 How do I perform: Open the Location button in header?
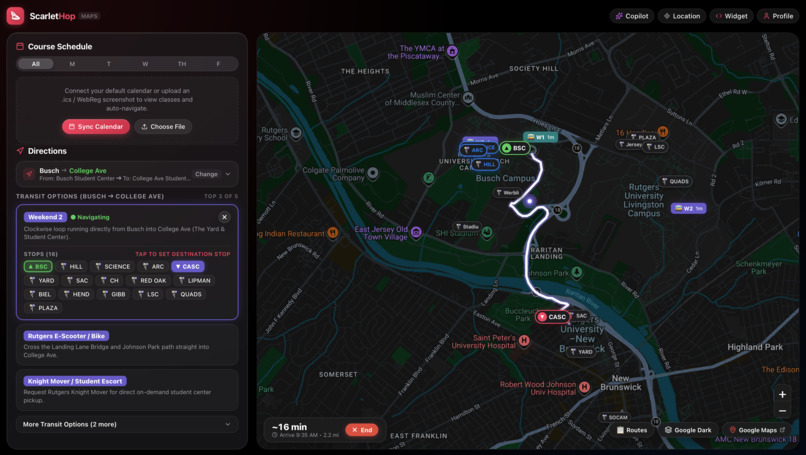point(682,16)
